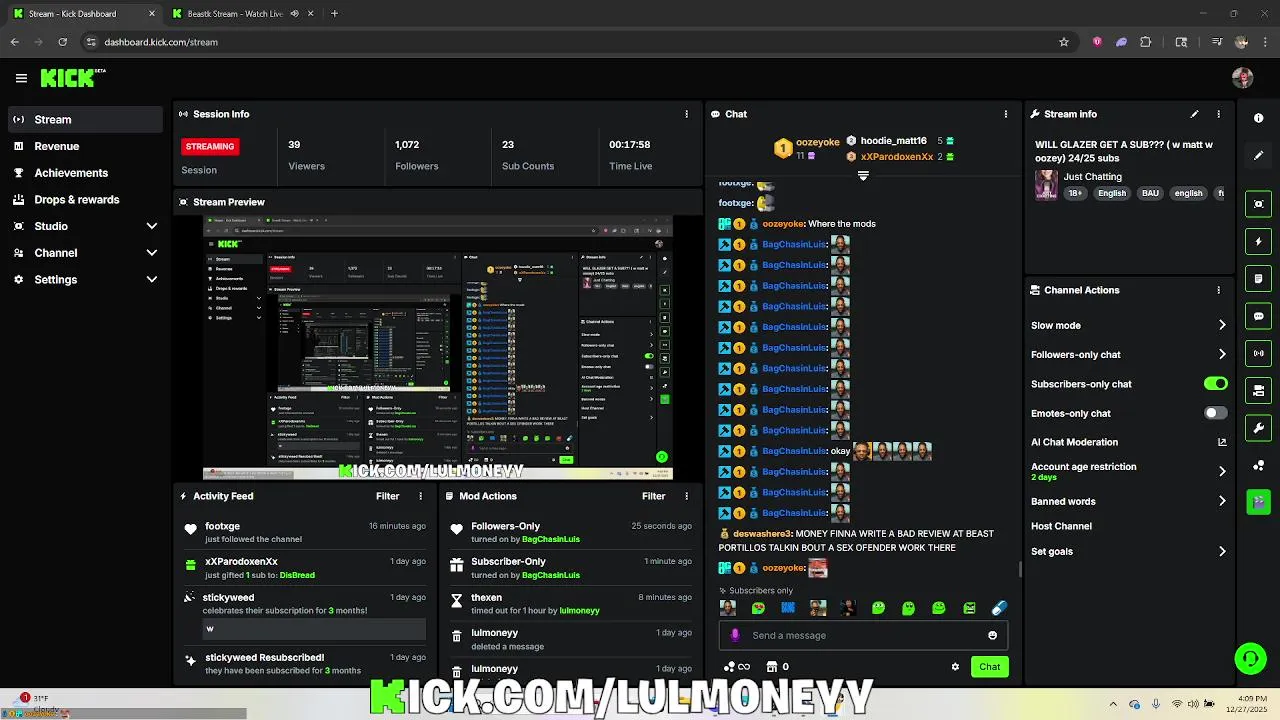This screenshot has width=1280, height=720.
Task: Open AI Chat Moderation external link icon
Action: [1222, 442]
